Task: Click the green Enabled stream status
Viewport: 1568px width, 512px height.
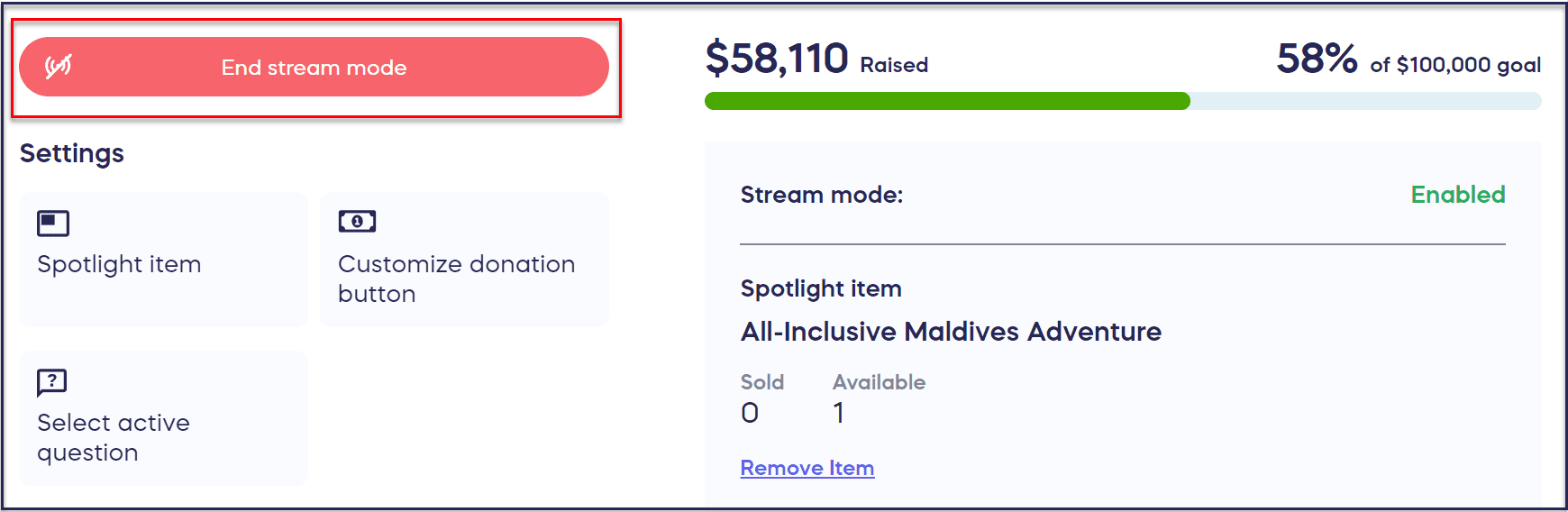Action: [x=1457, y=195]
